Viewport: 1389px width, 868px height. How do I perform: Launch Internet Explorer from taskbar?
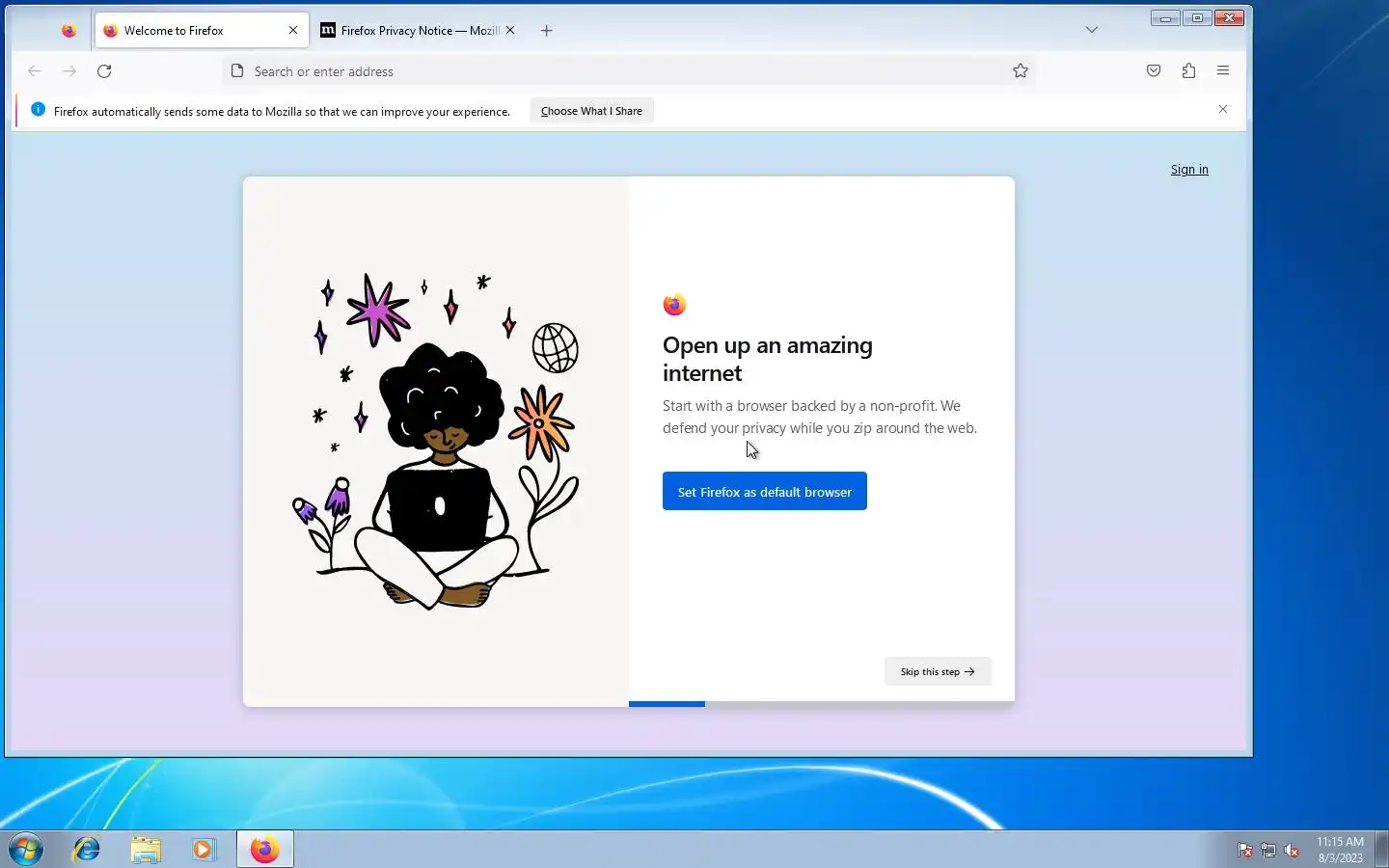pos(87,849)
